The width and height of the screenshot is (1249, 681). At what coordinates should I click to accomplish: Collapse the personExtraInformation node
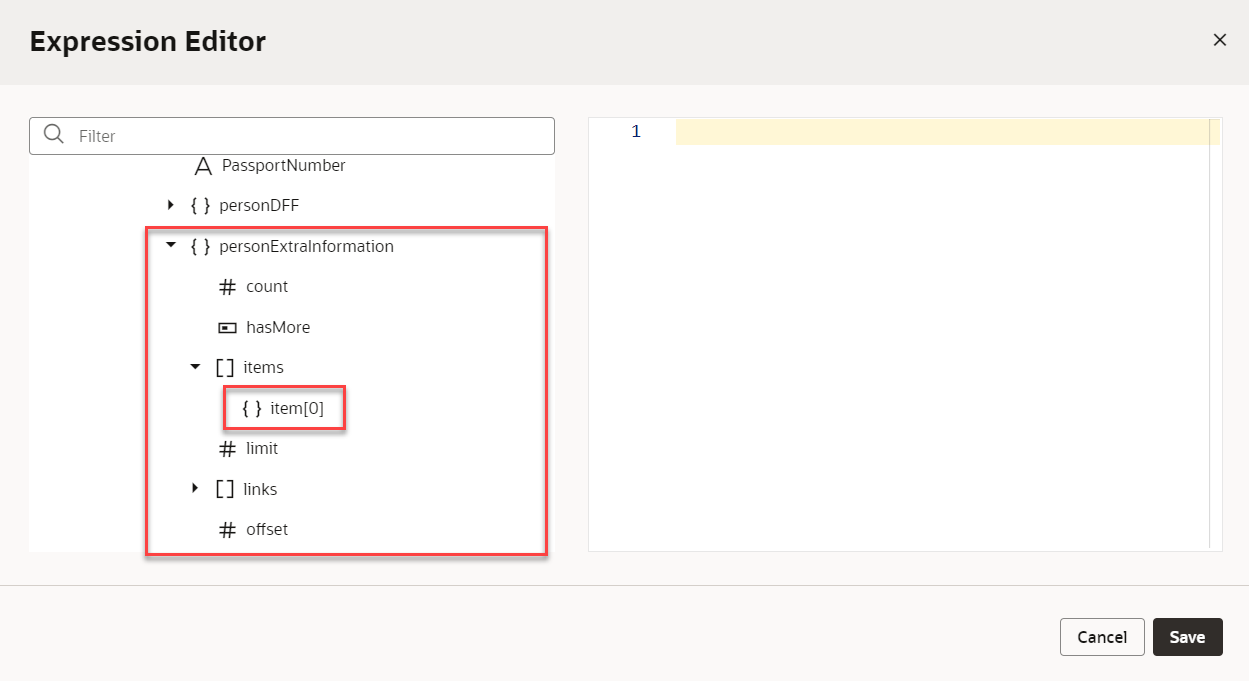(x=171, y=246)
